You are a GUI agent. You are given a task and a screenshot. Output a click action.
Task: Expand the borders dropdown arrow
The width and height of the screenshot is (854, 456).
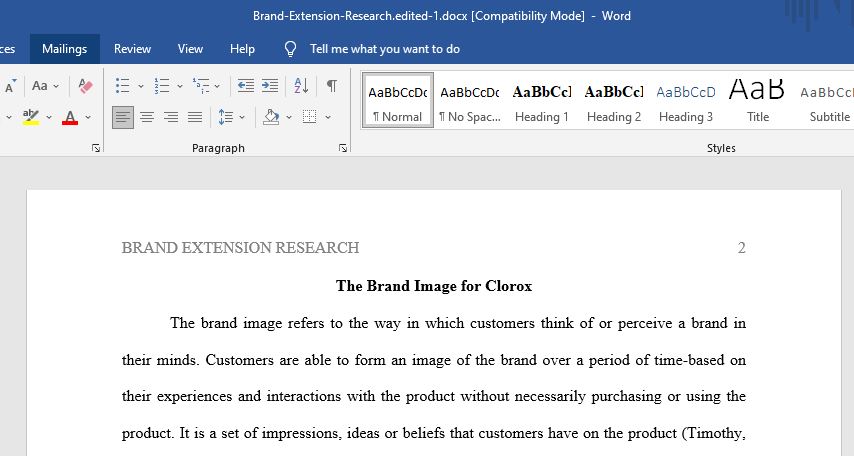pos(328,117)
